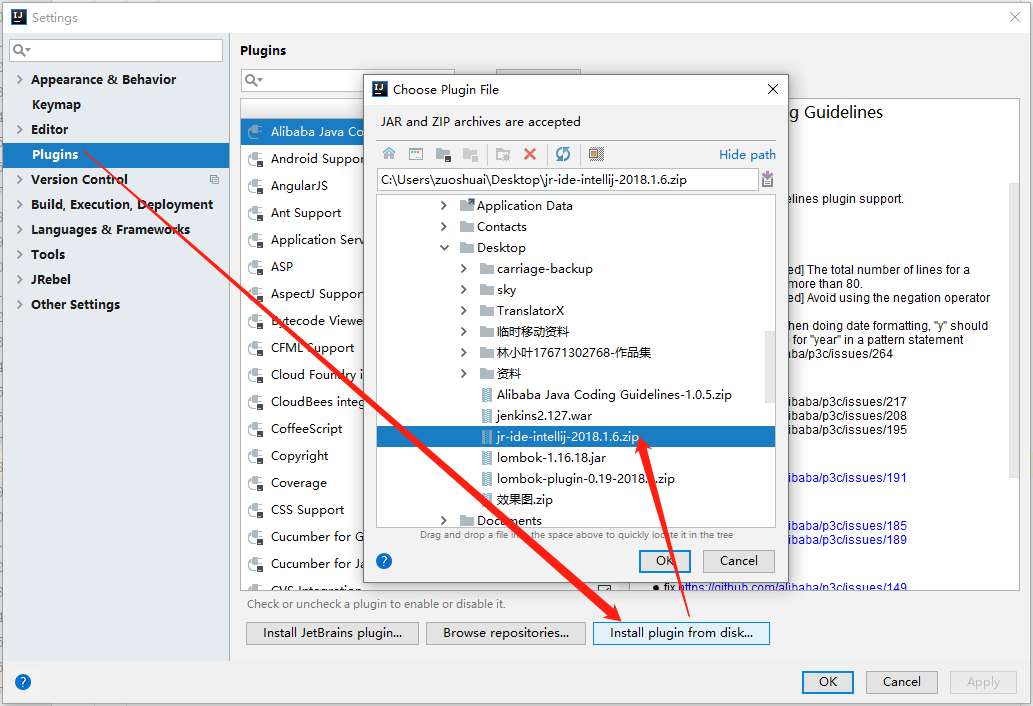Open help in Settings window

click(23, 682)
